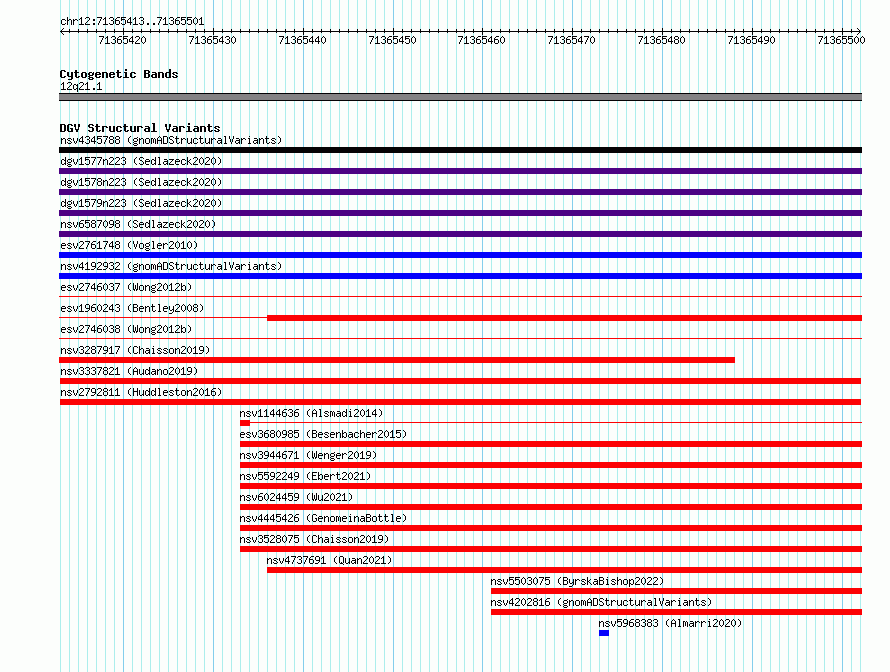The width and height of the screenshot is (890, 672).
Task: Open the dgv1578n223 Sedlazeck2020 variant
Action: pyautogui.click(x=141, y=182)
